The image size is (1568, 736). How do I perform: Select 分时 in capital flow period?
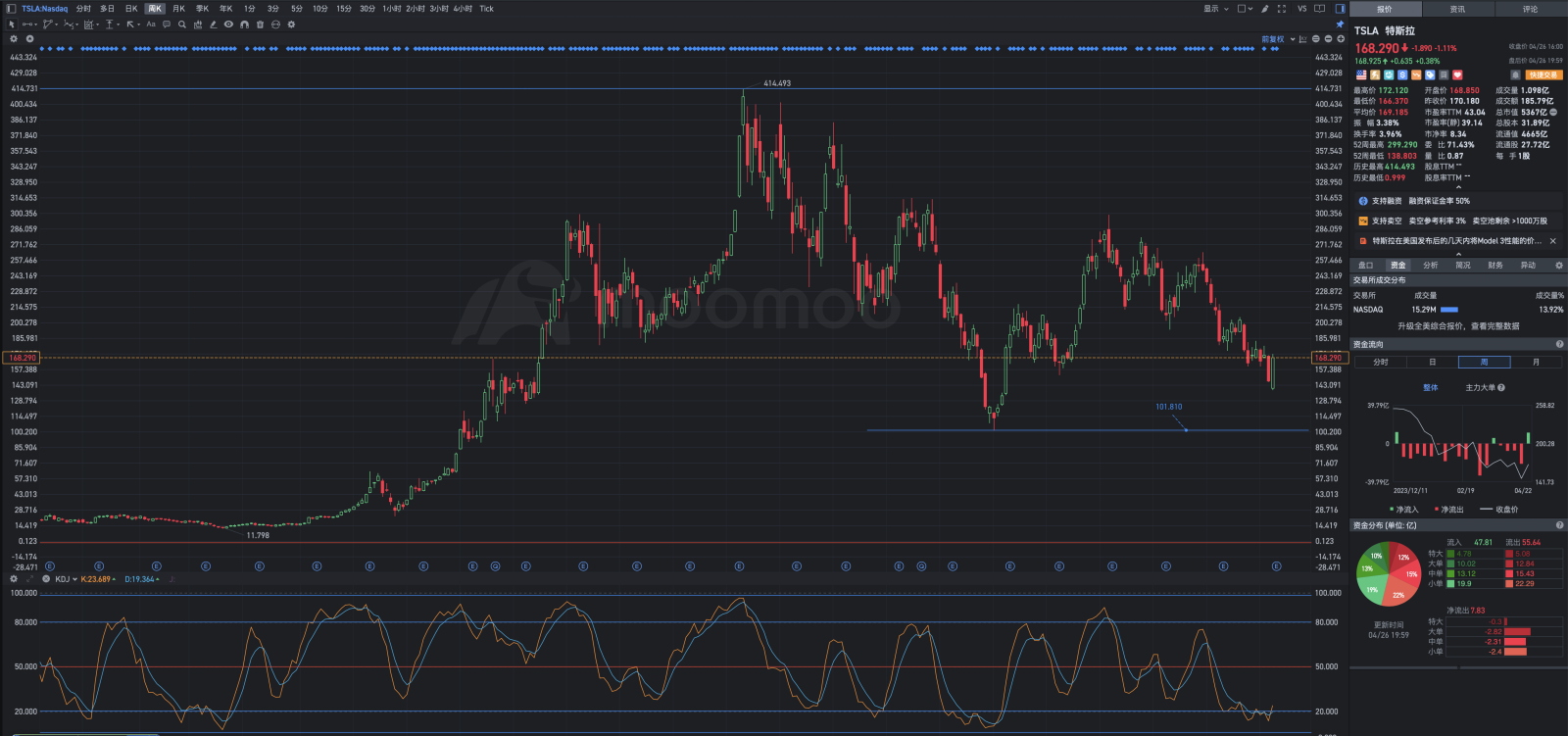click(x=1381, y=363)
